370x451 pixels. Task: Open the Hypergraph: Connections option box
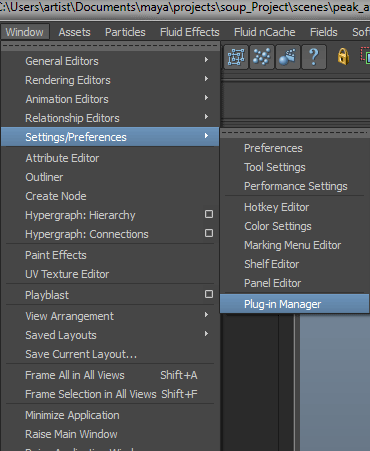[x=209, y=233]
